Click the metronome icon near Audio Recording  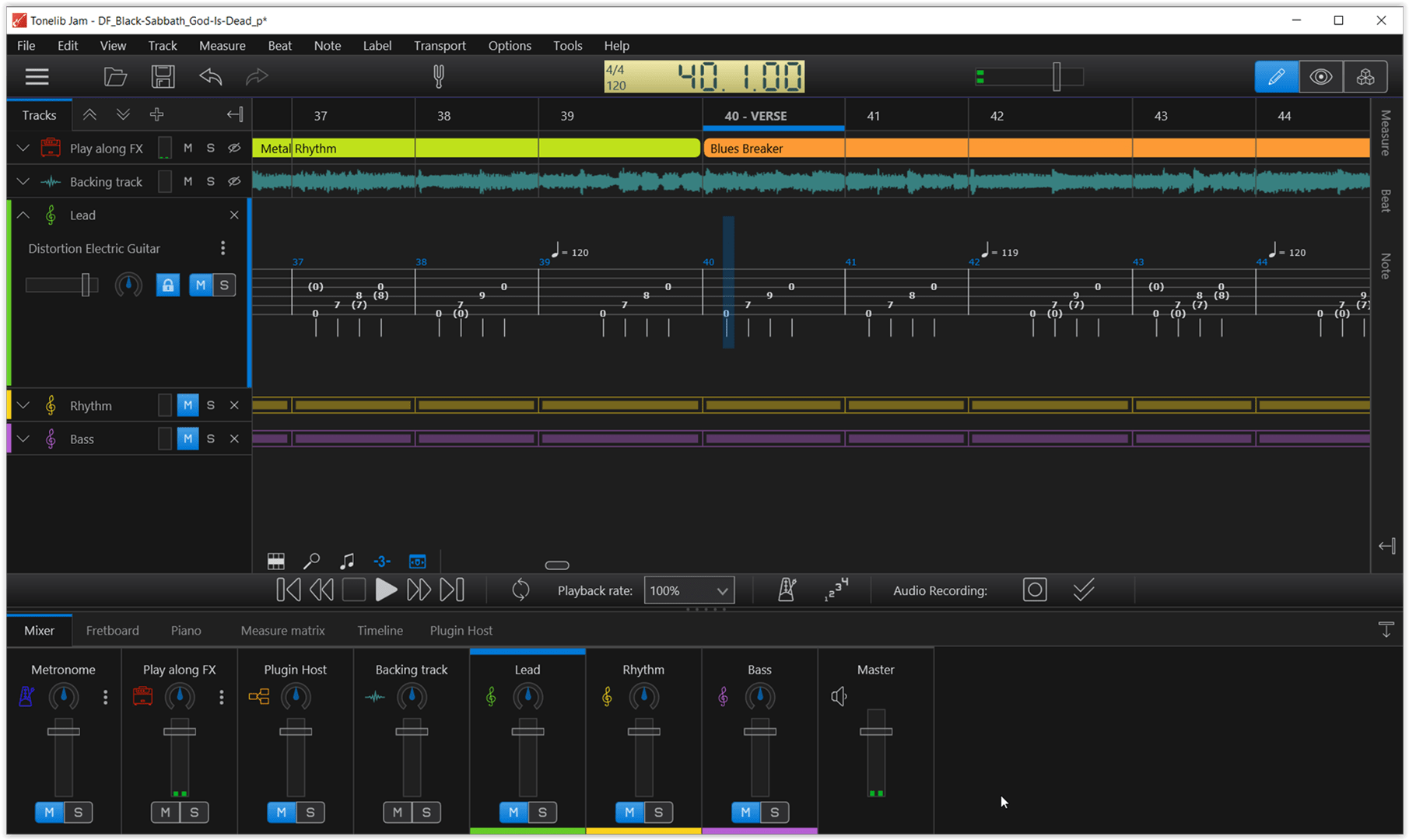click(787, 590)
